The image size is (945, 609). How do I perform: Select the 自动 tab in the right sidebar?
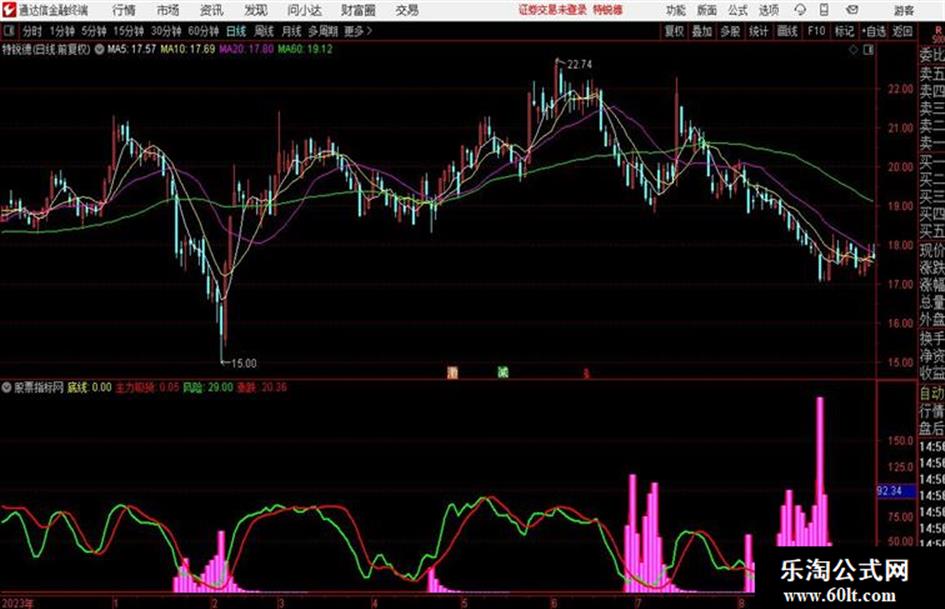[932, 394]
